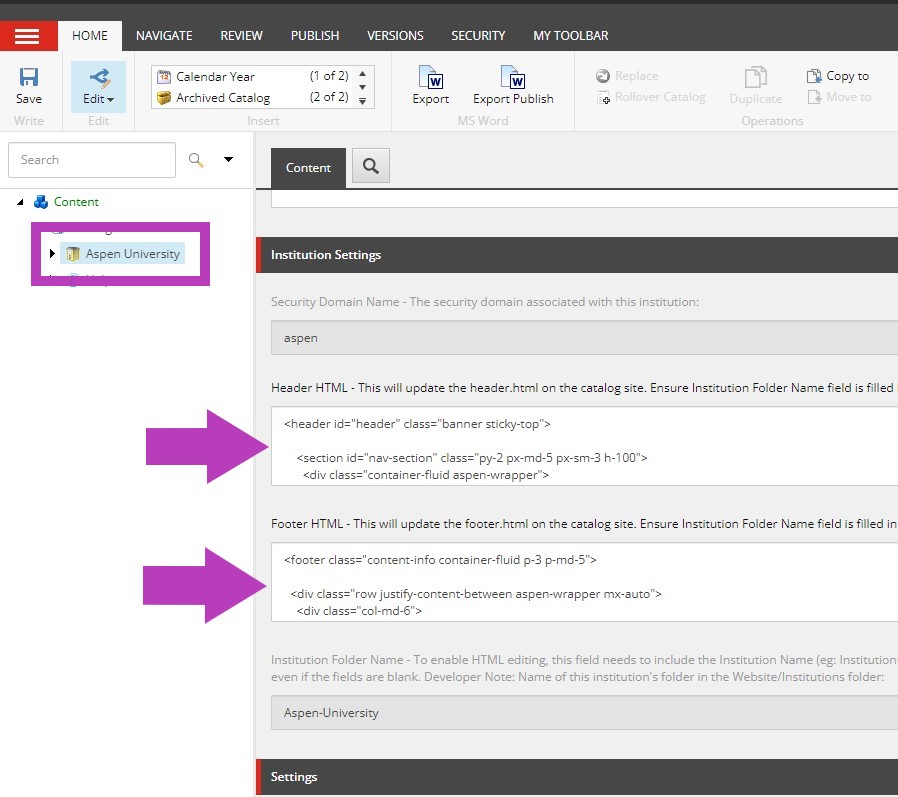This screenshot has height=797, width=898.
Task: Click the Export to MS Word icon
Action: [x=431, y=78]
